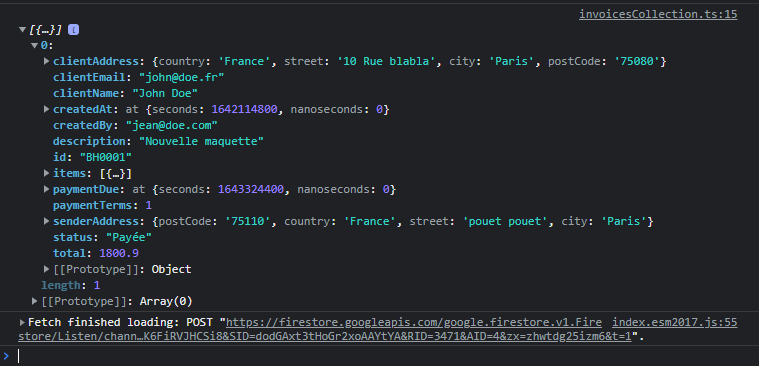
Task: Expand the createdAt timestamp
Action: click(47, 109)
